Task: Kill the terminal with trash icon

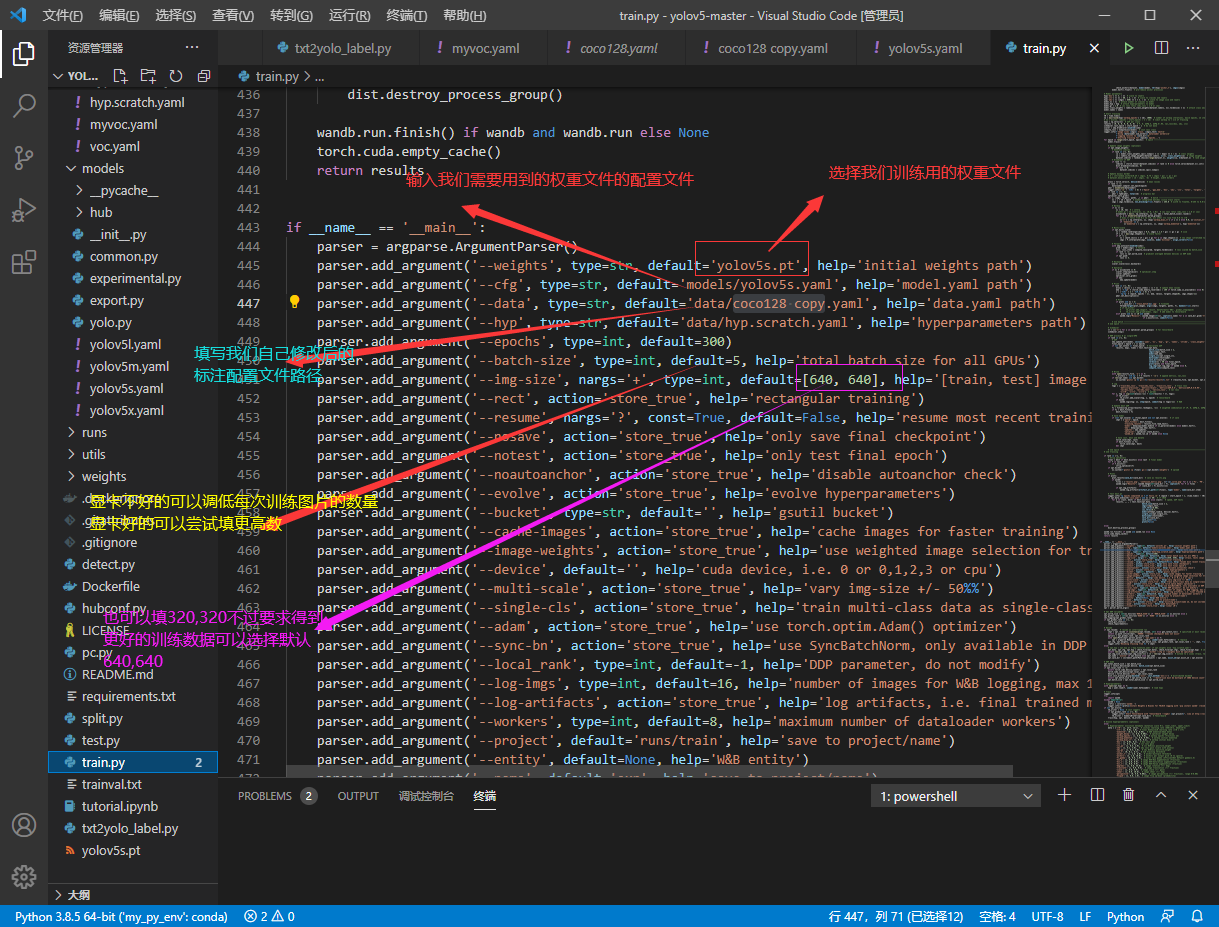Action: pos(1129,795)
